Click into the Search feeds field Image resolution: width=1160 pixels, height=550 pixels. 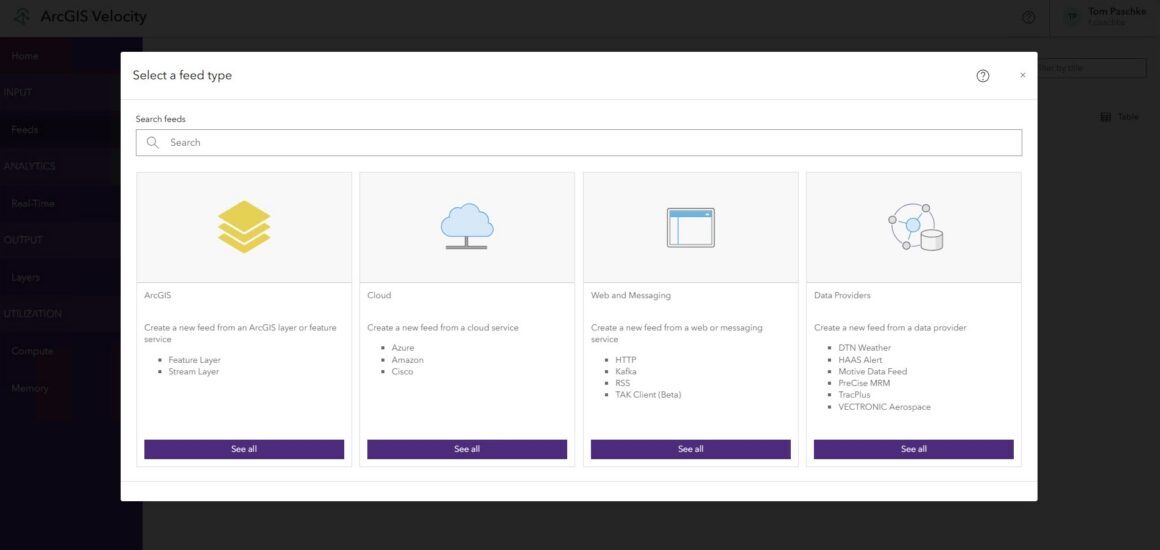(x=579, y=142)
